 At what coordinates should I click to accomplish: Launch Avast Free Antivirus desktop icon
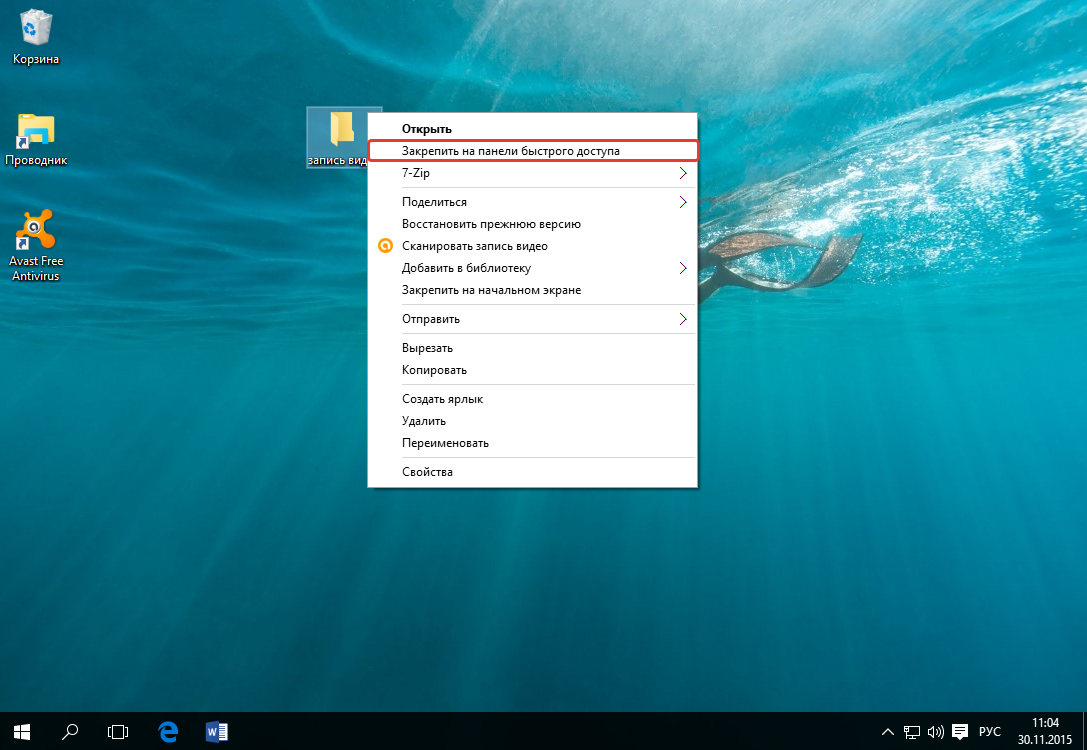[36, 234]
